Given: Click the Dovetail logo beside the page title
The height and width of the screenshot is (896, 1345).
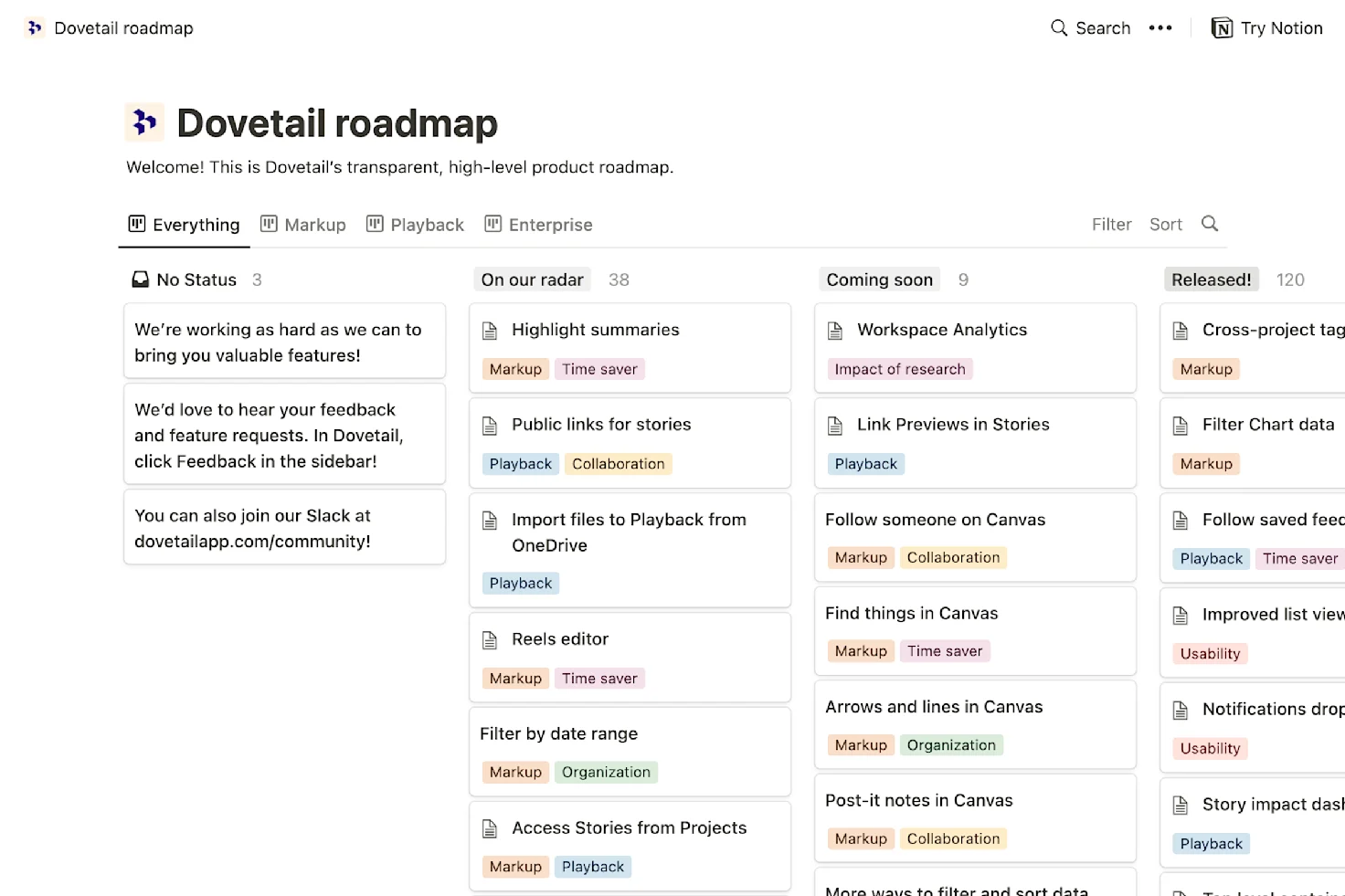Looking at the screenshot, I should coord(144,122).
